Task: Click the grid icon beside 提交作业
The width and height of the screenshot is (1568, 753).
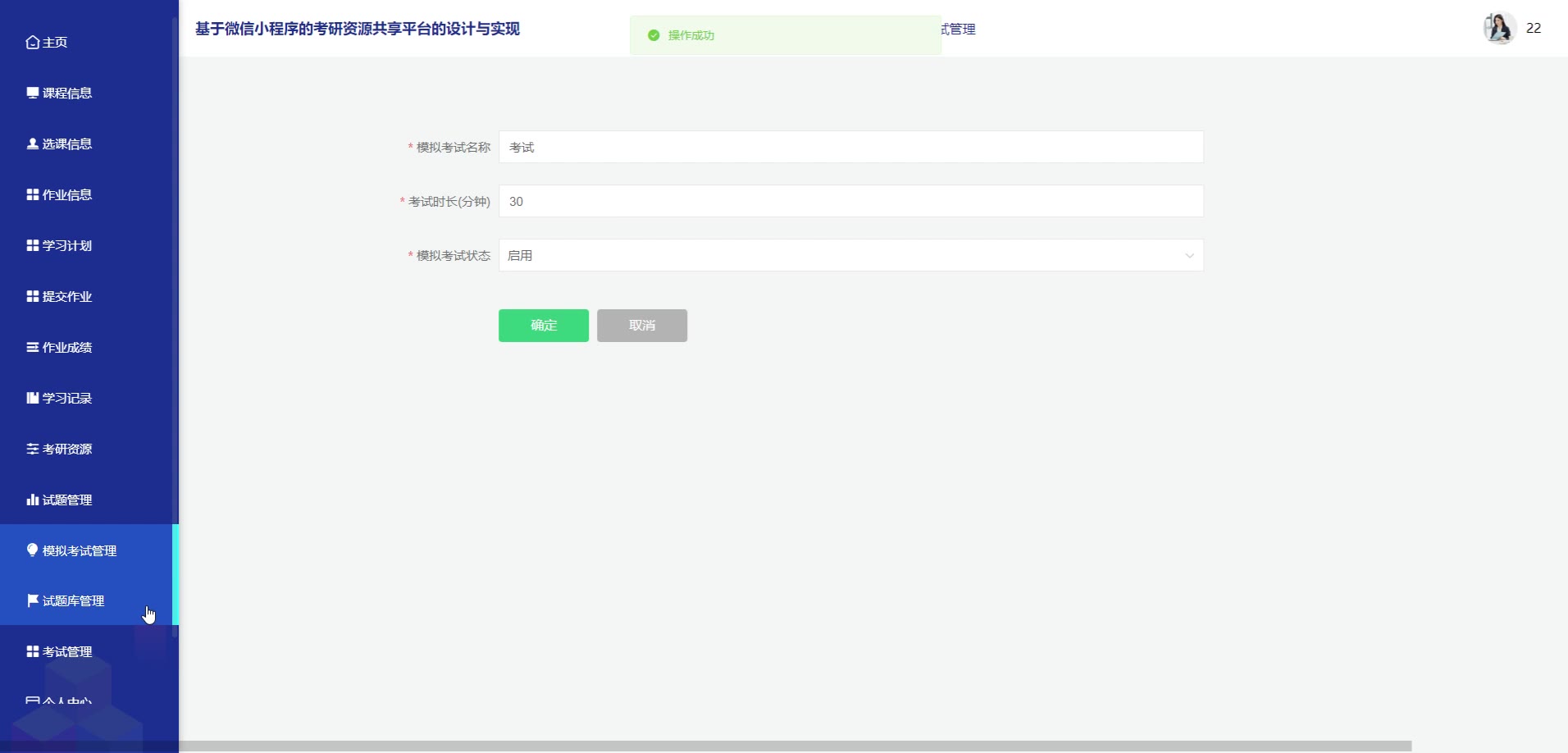Action: click(x=33, y=296)
